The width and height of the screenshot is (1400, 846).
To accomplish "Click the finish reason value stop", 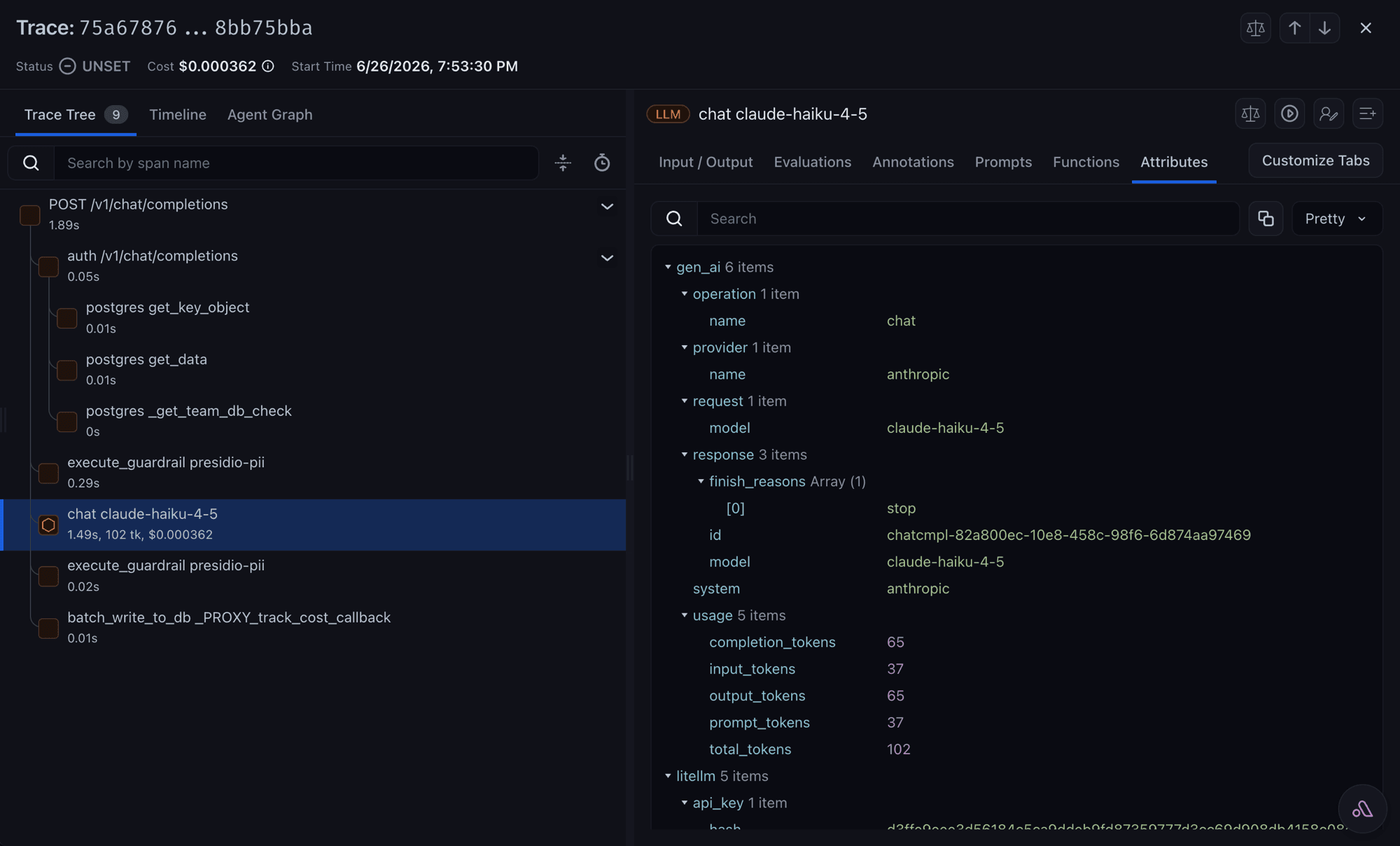I will coord(901,508).
